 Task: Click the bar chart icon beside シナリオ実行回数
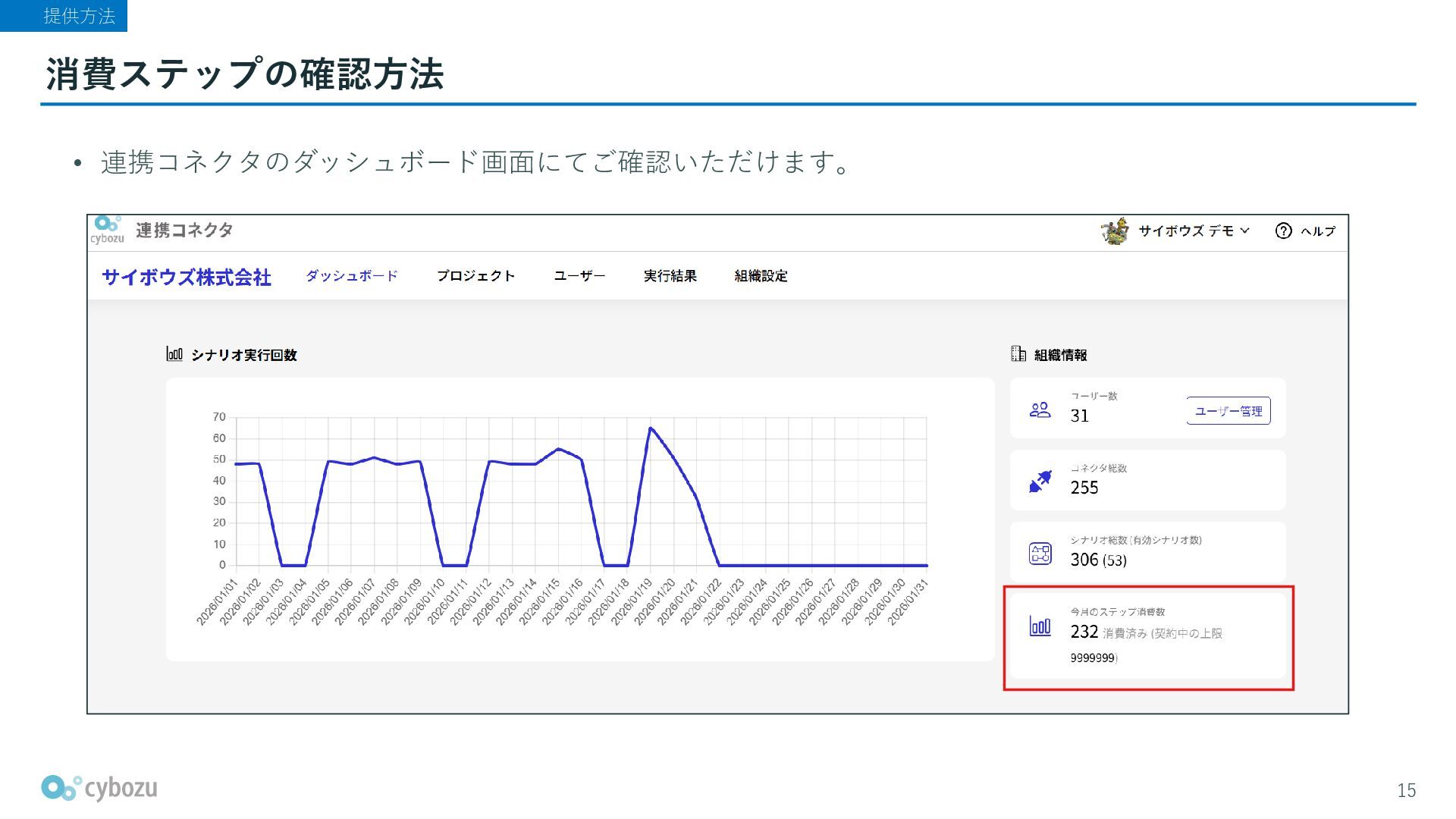[x=174, y=354]
